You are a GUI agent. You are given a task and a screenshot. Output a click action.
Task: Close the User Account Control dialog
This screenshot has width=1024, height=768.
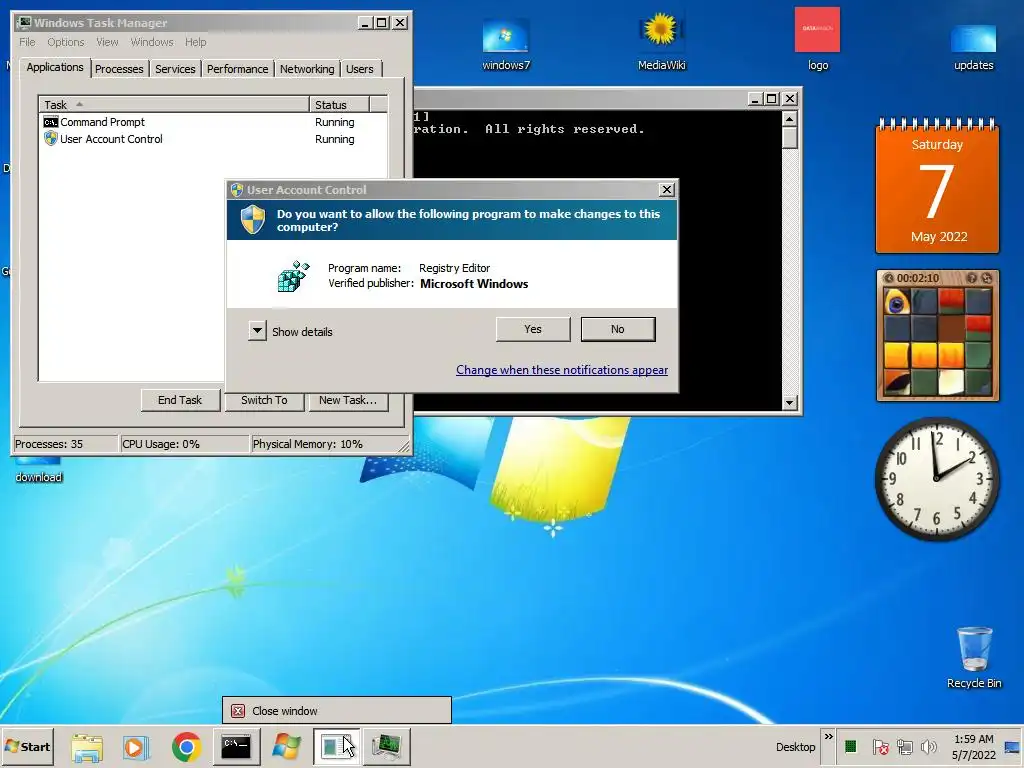pos(666,189)
